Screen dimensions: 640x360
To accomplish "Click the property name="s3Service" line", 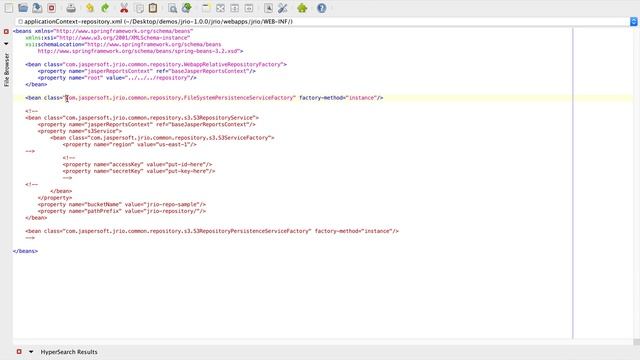I will pyautogui.click(x=80, y=131).
